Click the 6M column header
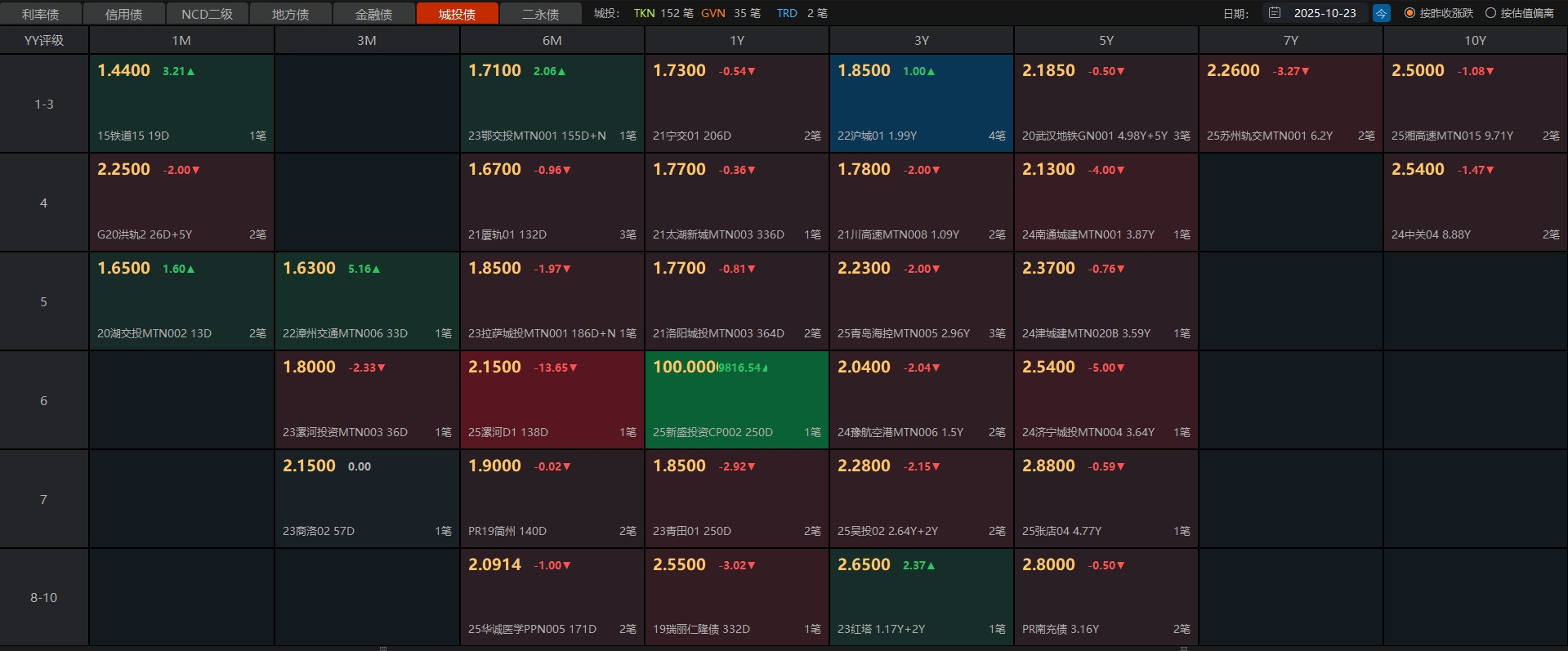The width and height of the screenshot is (1568, 651). 552,40
